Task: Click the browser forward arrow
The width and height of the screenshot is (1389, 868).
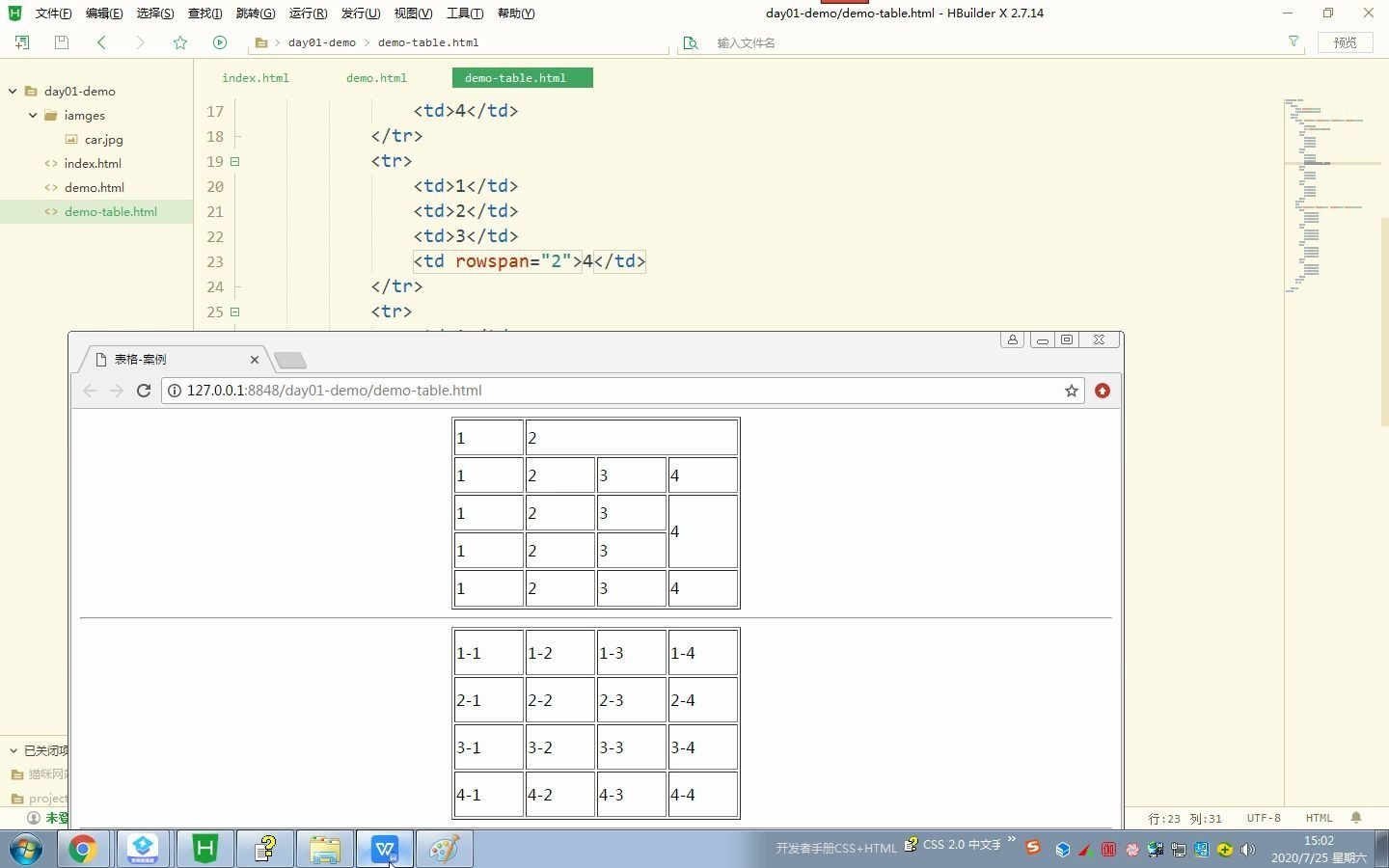Action: [117, 391]
